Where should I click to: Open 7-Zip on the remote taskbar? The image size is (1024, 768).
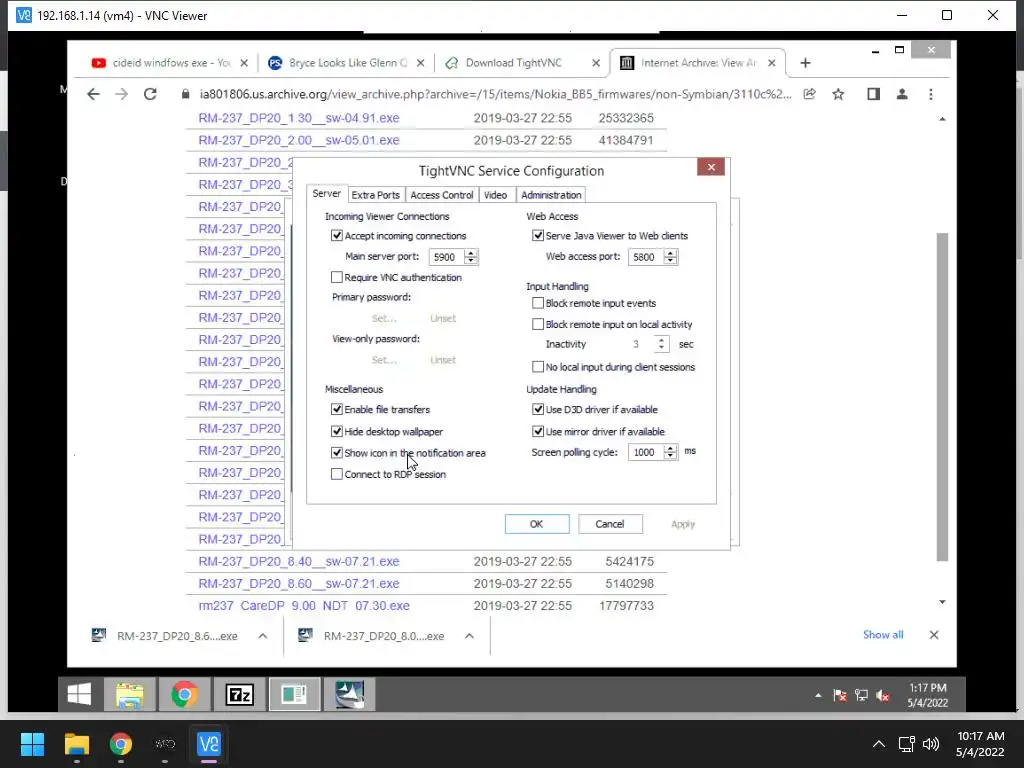(x=239, y=694)
